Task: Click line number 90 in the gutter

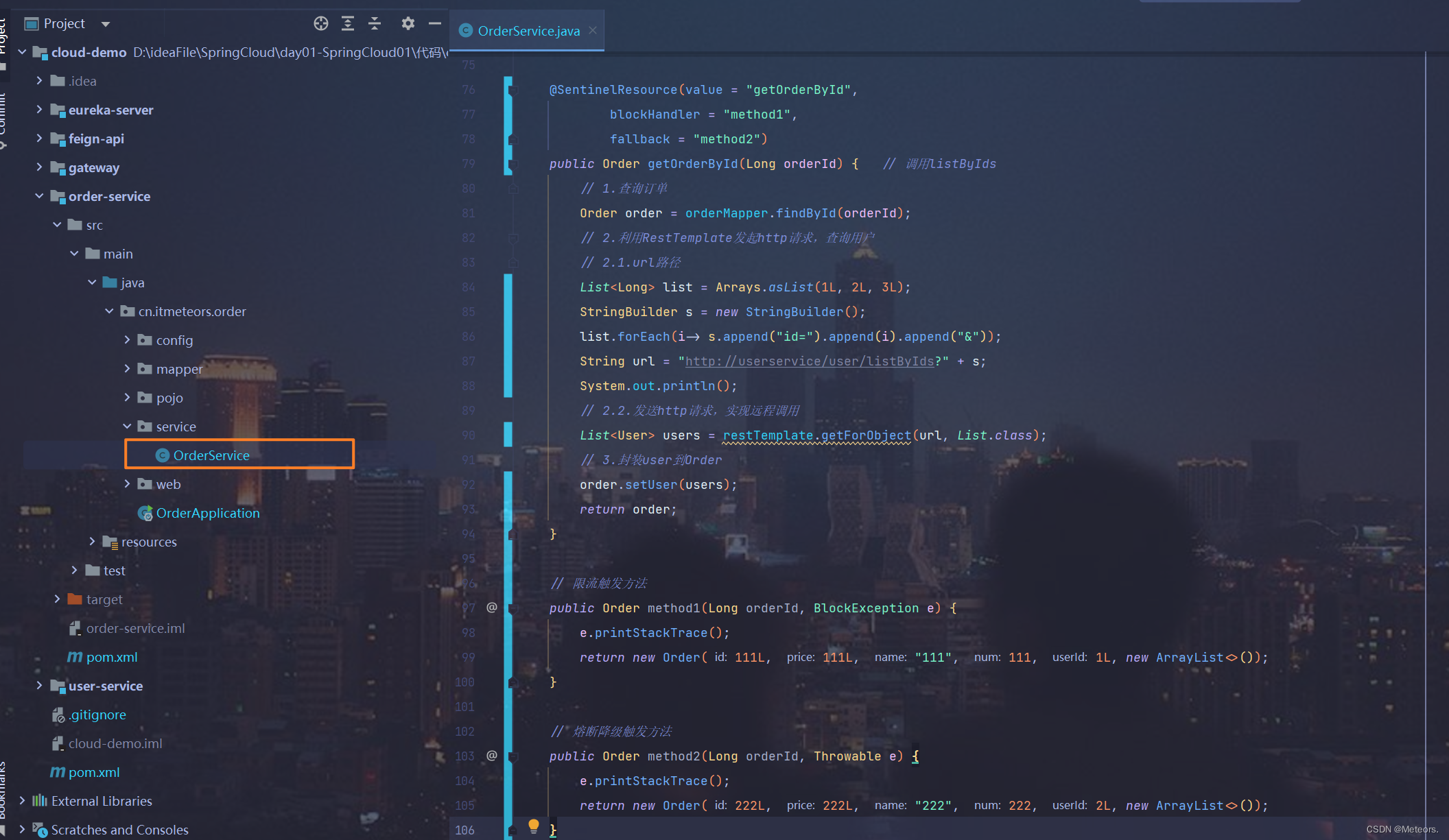Action: [469, 435]
